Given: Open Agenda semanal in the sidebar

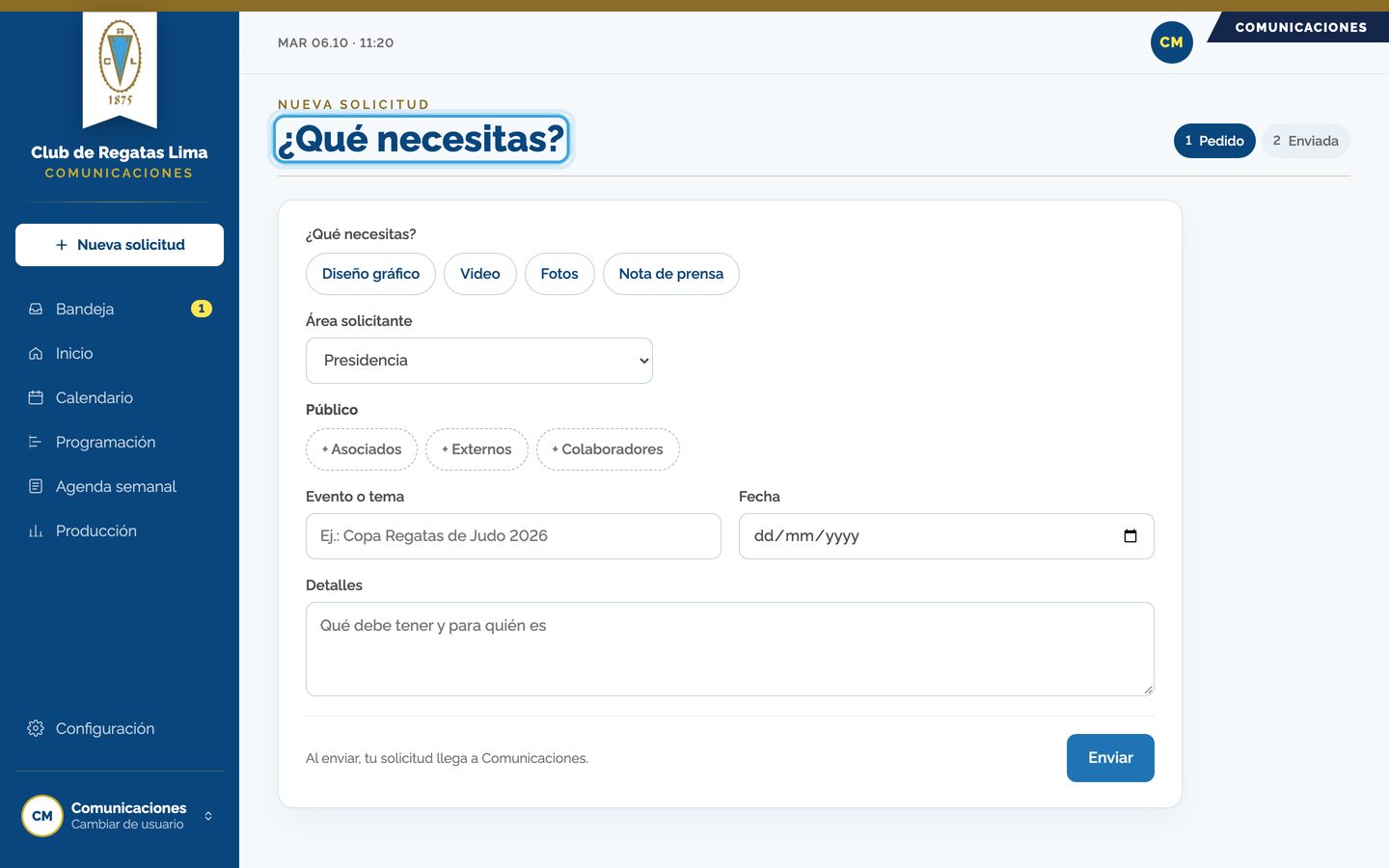Looking at the screenshot, I should click(120, 486).
